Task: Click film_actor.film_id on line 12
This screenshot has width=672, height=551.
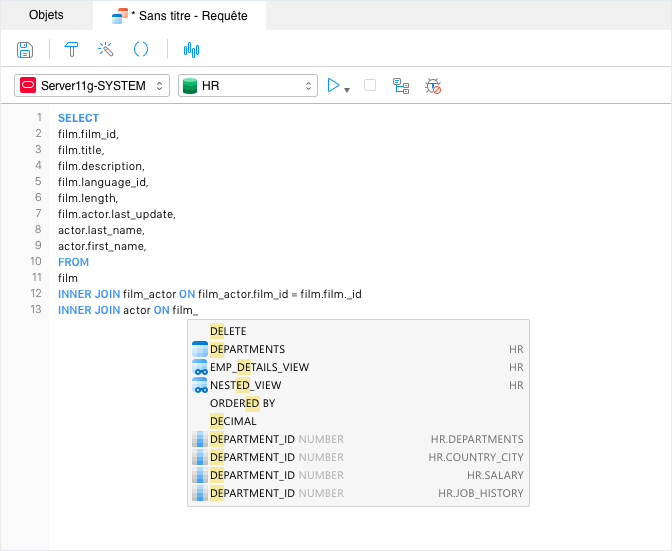Action: pyautogui.click(x=243, y=294)
